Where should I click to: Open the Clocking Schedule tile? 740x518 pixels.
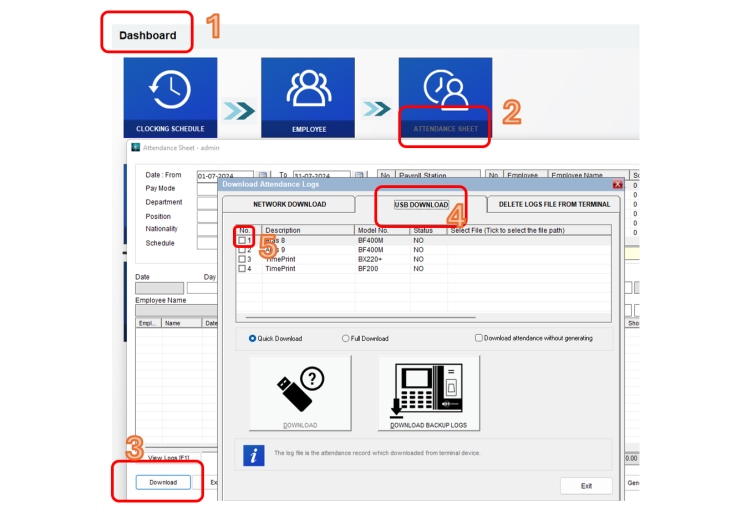170,97
